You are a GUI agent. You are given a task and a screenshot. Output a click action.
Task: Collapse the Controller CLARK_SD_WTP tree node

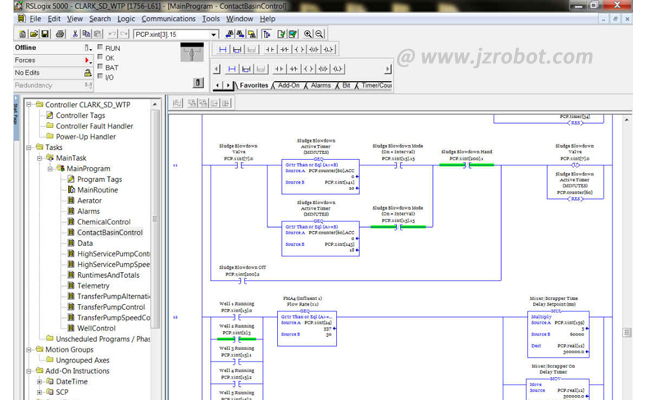pyautogui.click(x=27, y=105)
